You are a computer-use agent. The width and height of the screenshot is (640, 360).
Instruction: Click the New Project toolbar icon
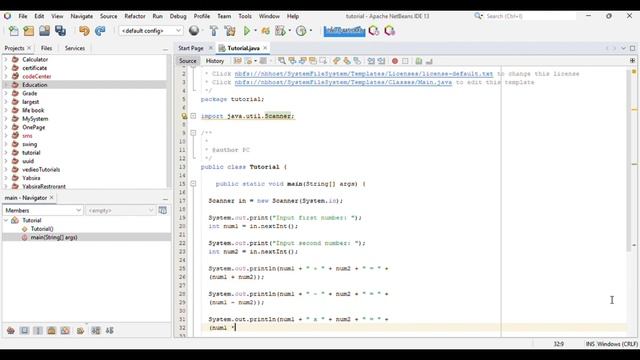pyautogui.click(x=29, y=31)
